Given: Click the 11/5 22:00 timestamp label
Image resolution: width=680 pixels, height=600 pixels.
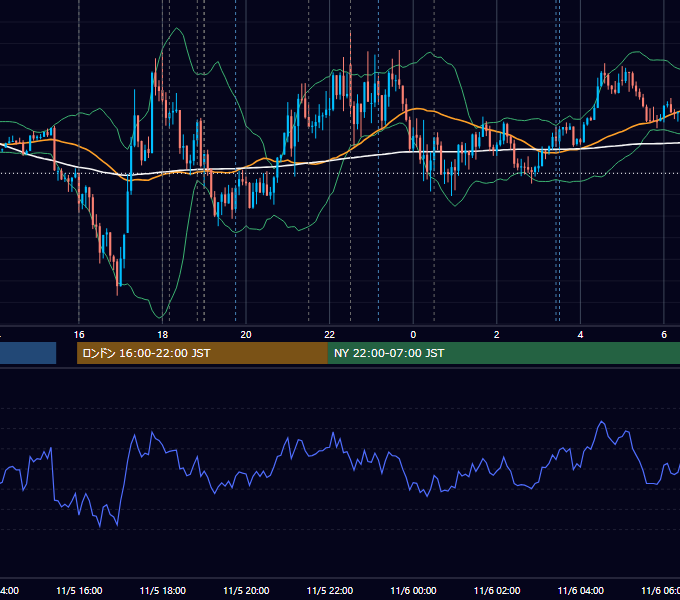Looking at the screenshot, I should (330, 591).
